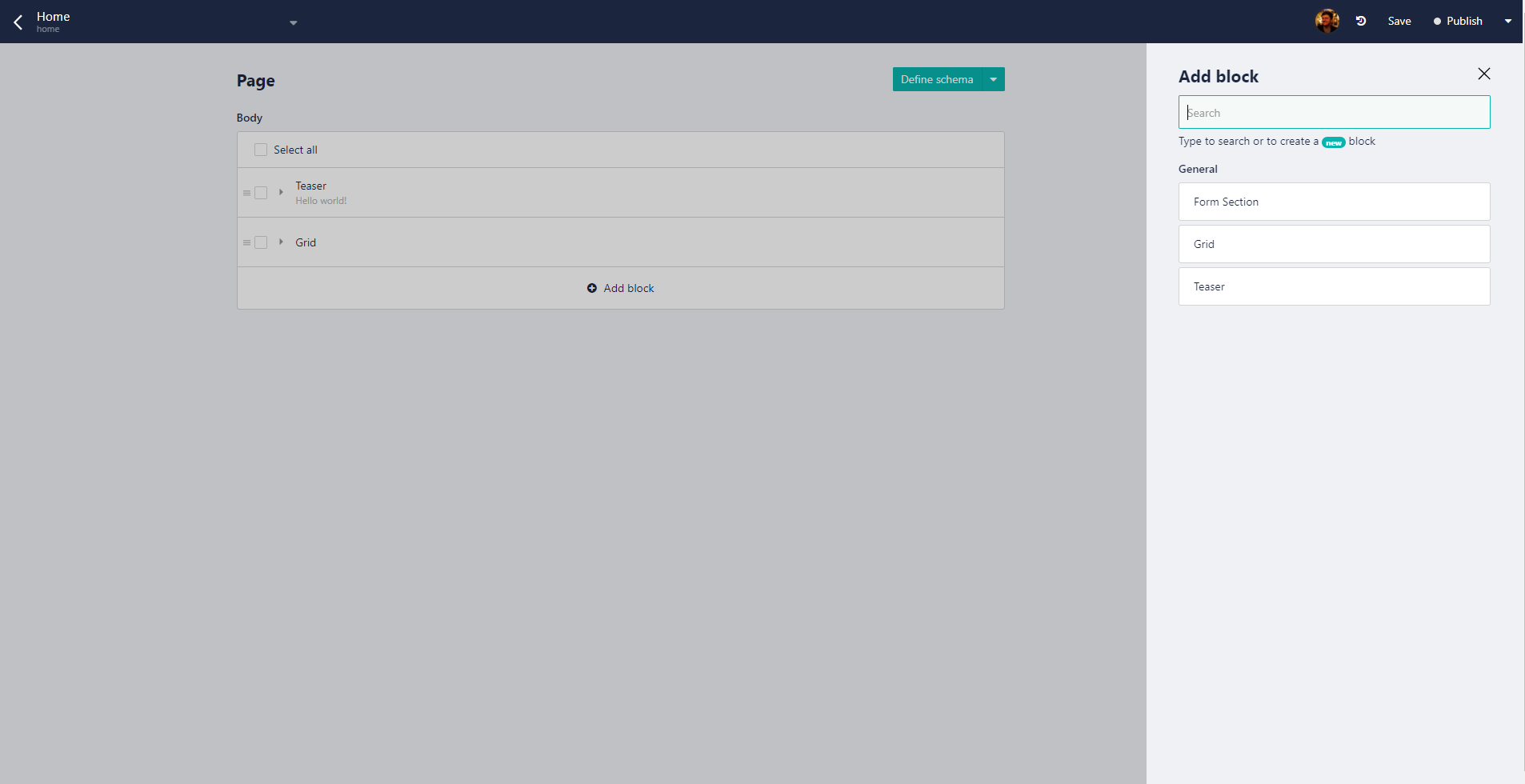Screen dimensions: 1525x784
Task: Expand the Teaser block details
Action: pos(279,192)
